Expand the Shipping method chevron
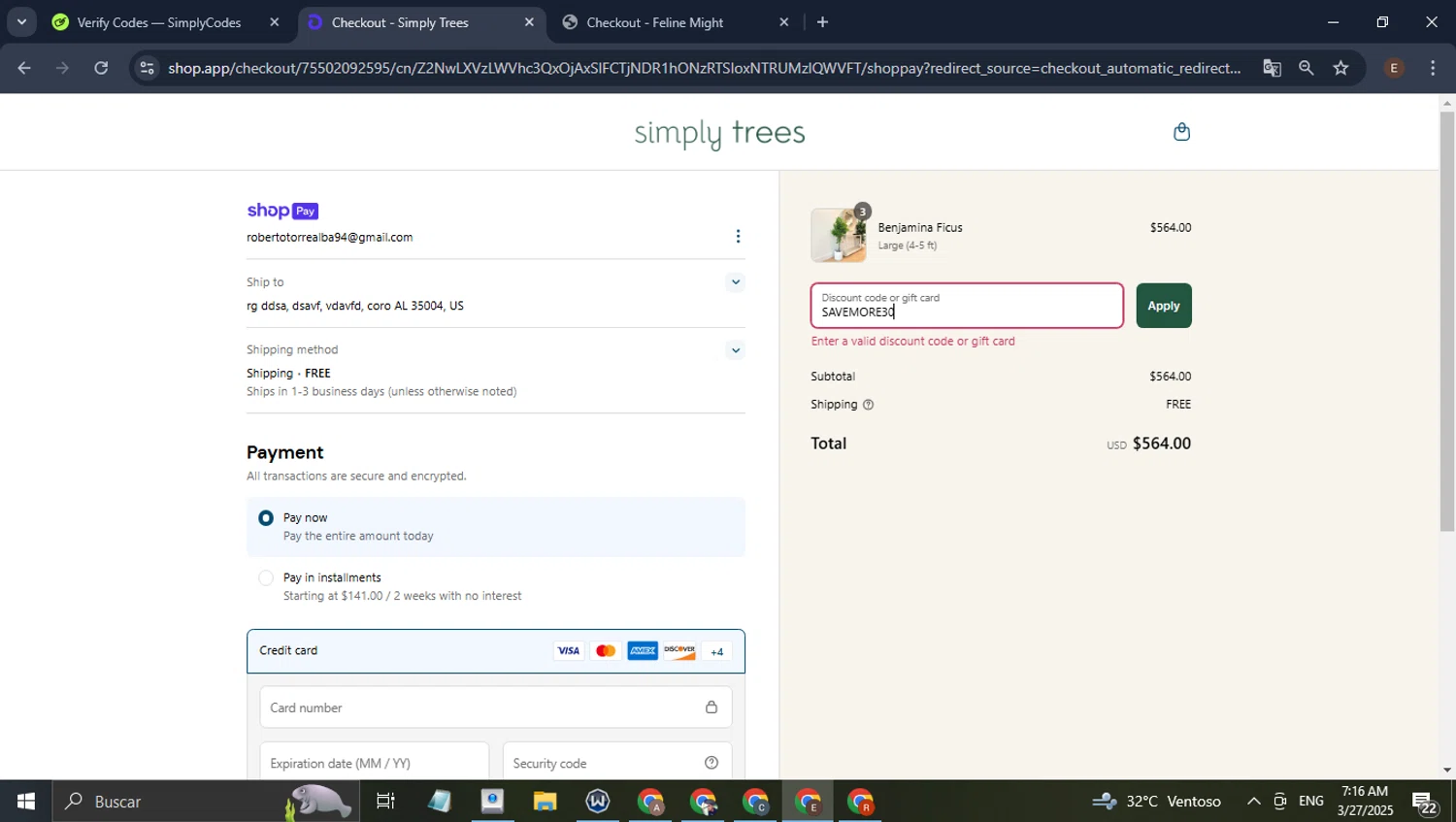Viewport: 1456px width, 822px height. (x=736, y=350)
